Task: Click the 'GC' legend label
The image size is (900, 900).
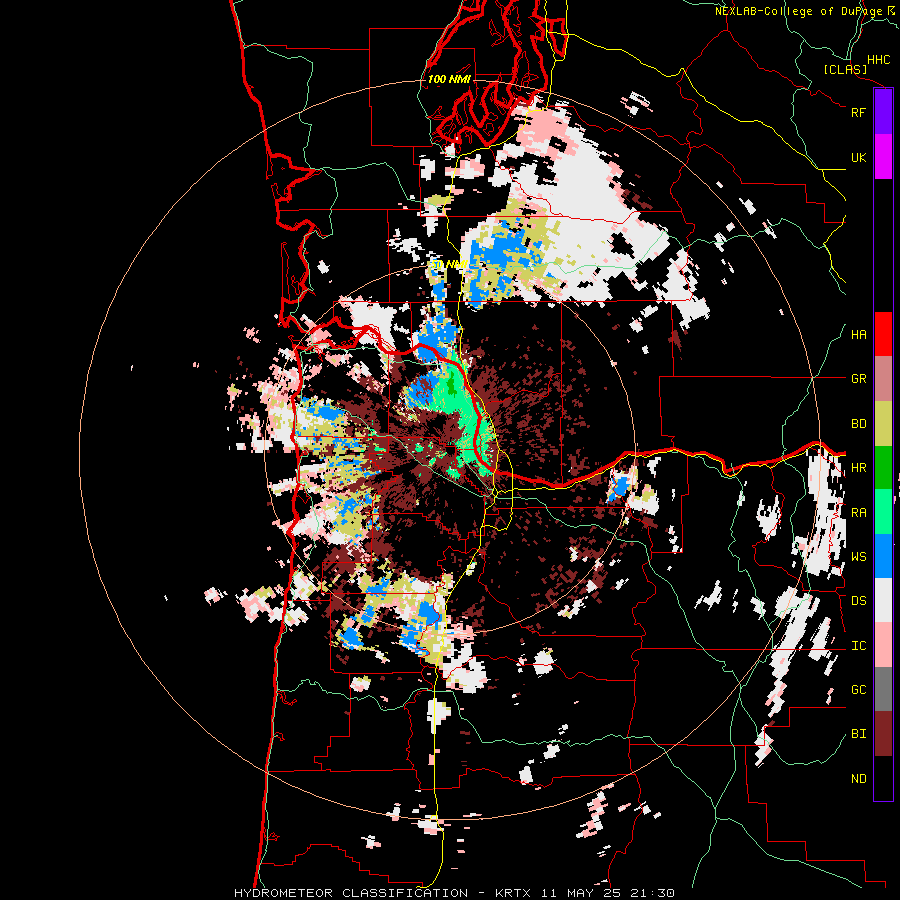Action: 858,690
